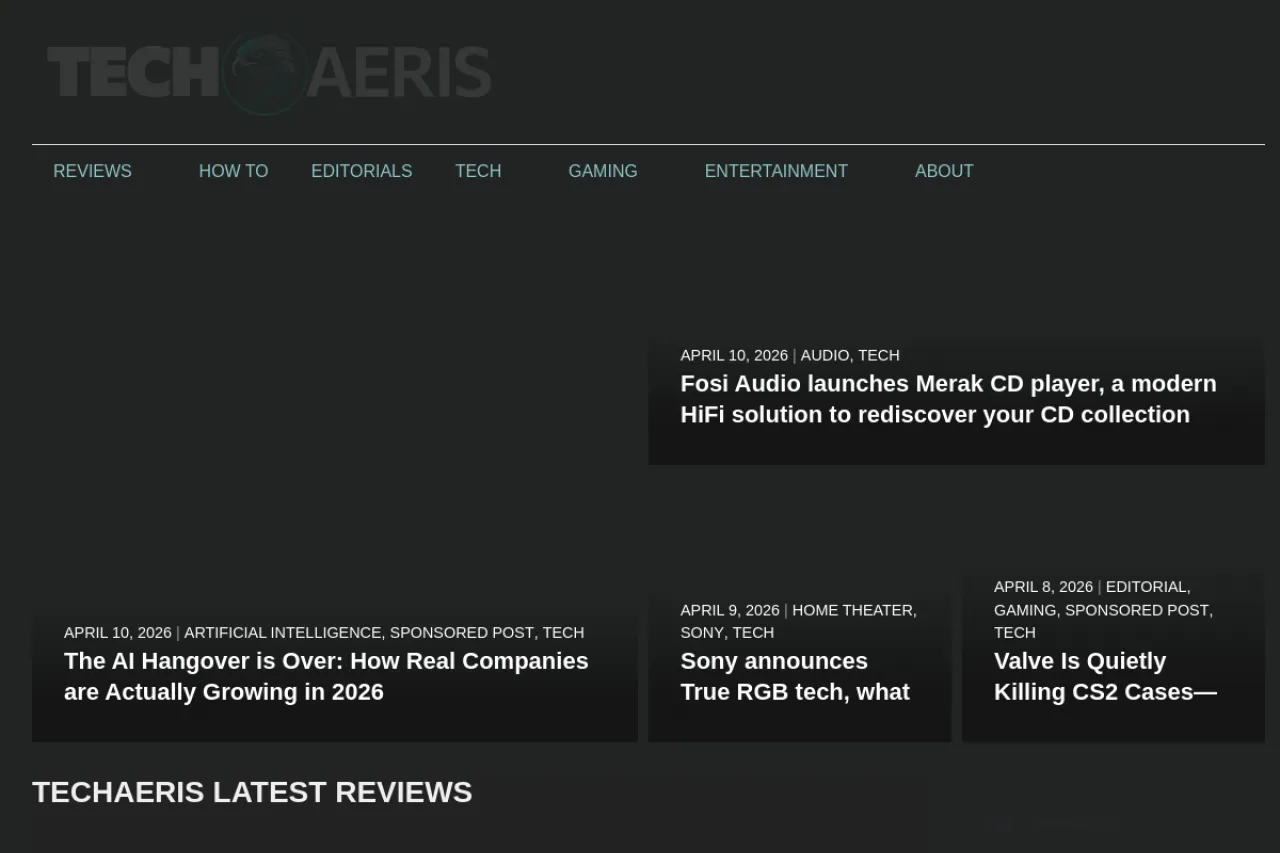Open the ENTERTAINMENT navigation item
Image resolution: width=1280 pixels, height=853 pixels.
(776, 171)
